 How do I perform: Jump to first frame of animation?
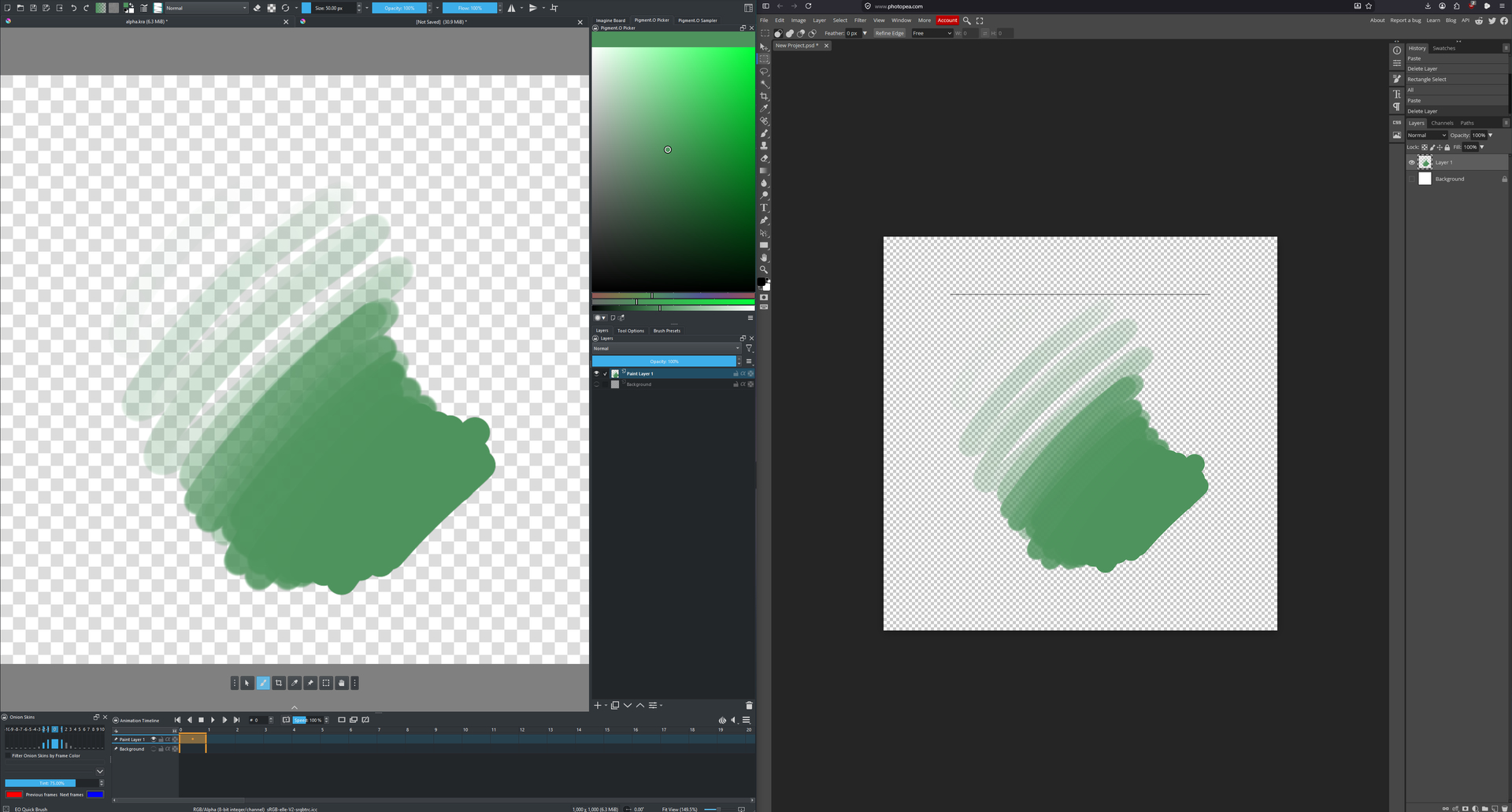(177, 720)
